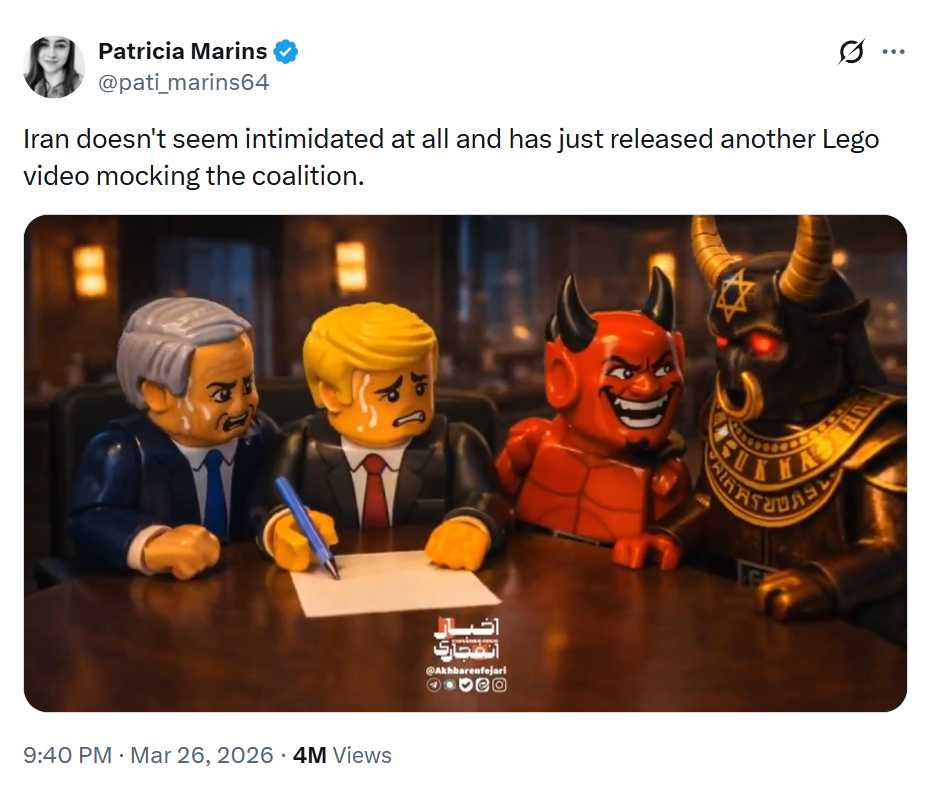
Task: Open the three-dot more options menu
Action: tap(893, 52)
